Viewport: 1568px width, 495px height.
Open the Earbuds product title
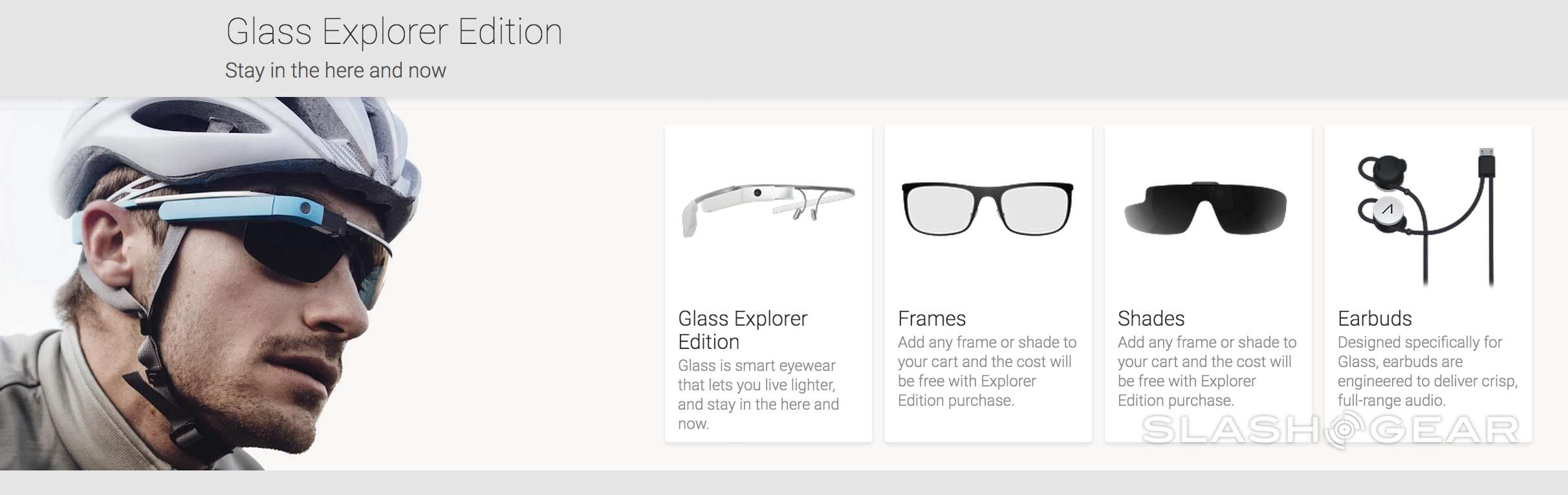point(1375,319)
